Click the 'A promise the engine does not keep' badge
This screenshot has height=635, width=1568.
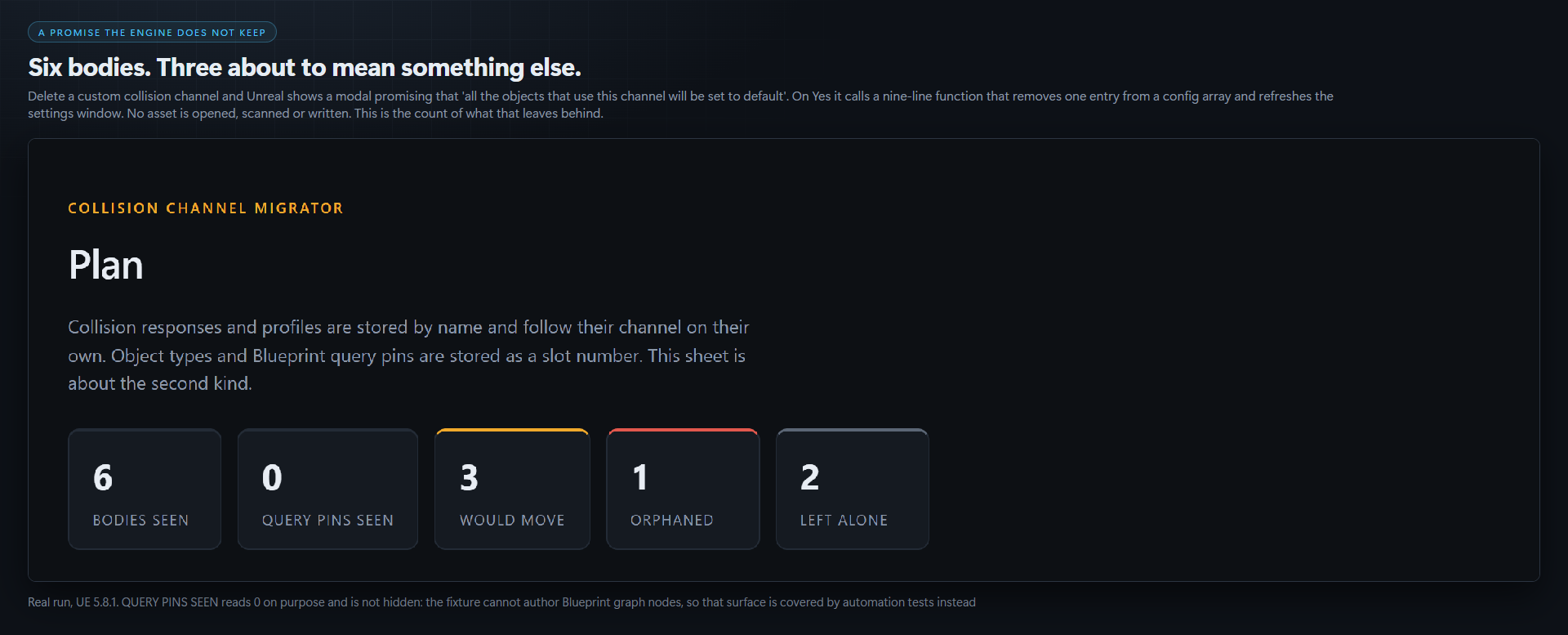click(x=152, y=33)
